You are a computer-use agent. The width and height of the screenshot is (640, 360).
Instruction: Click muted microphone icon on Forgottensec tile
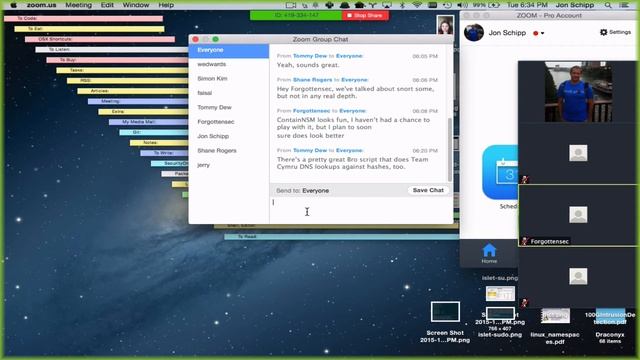pos(525,241)
